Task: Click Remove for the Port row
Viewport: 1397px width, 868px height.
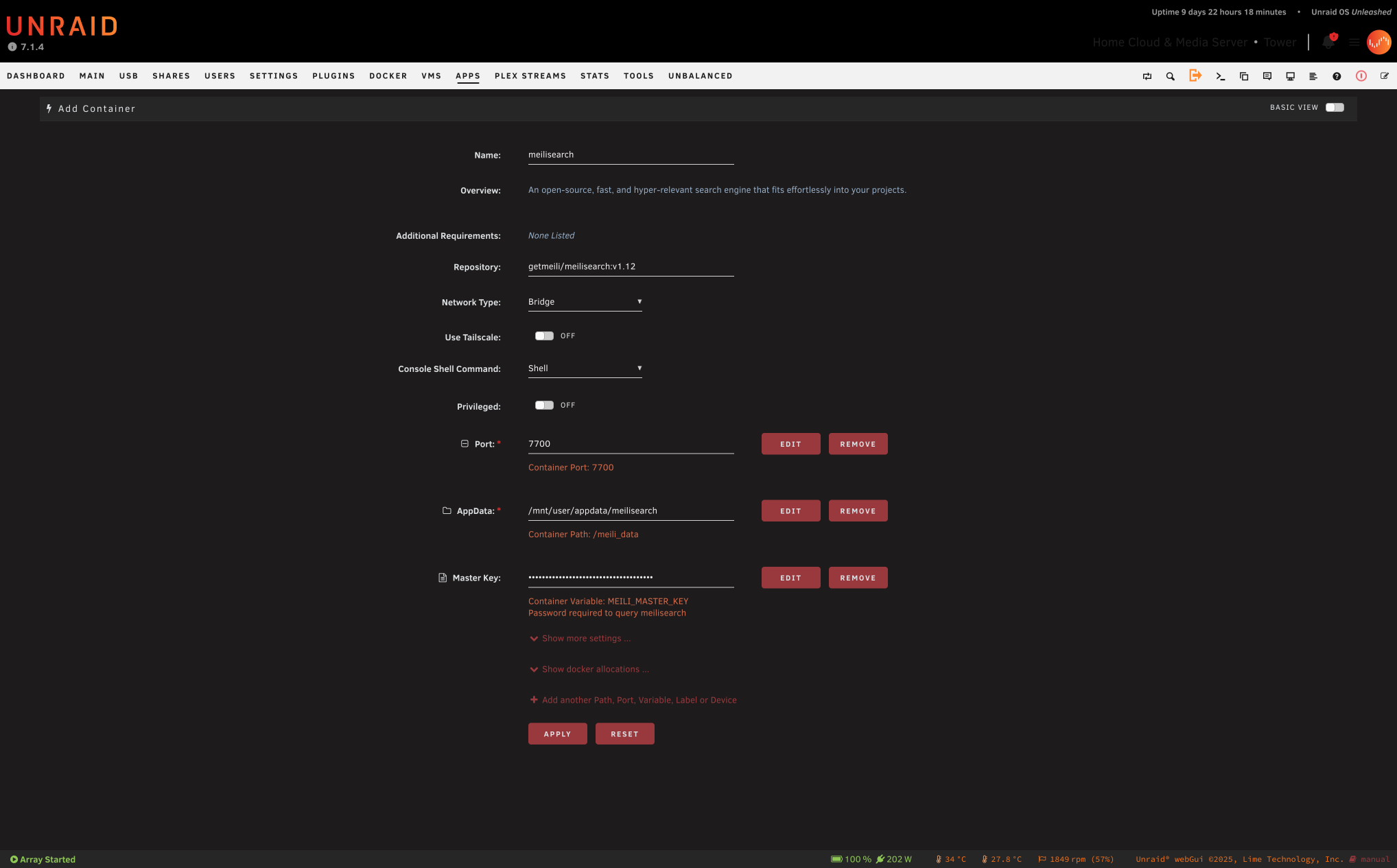Action: (858, 444)
